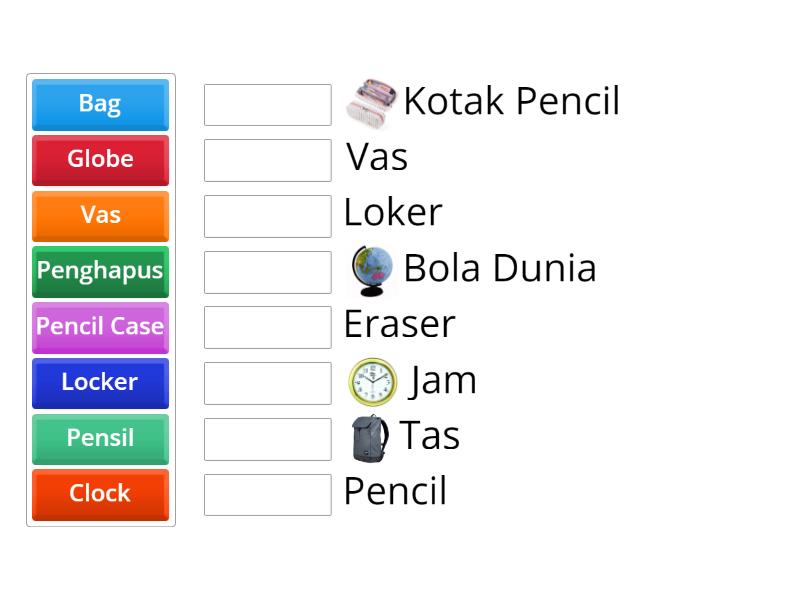Click the answer box next to Pencil
Screen dimensions: 800x600
click(267, 495)
